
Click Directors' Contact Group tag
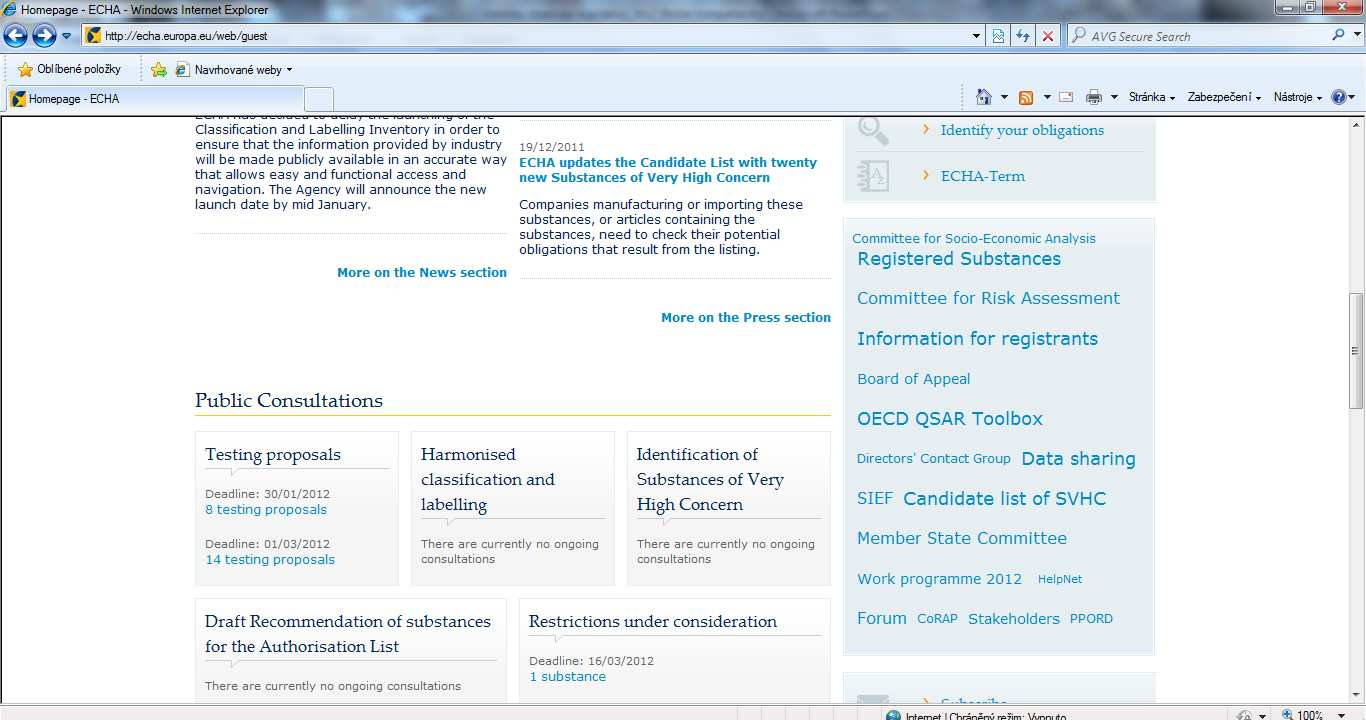934,459
